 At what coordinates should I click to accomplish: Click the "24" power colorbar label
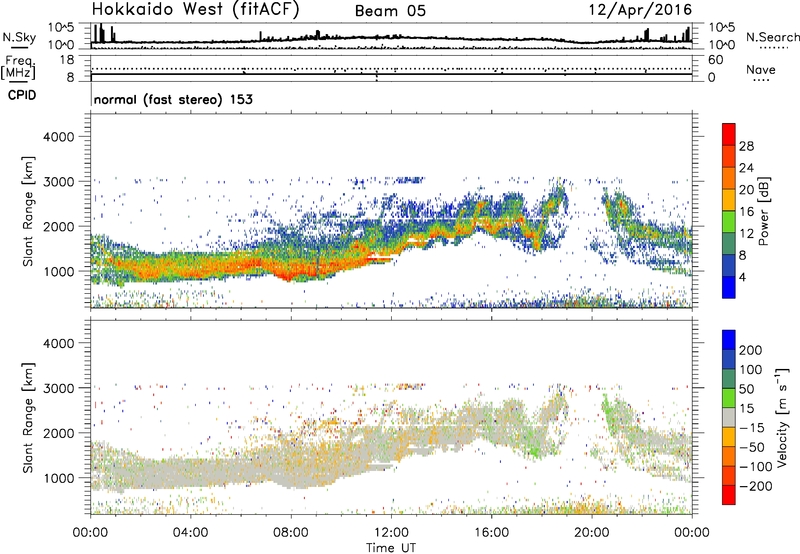click(x=746, y=168)
